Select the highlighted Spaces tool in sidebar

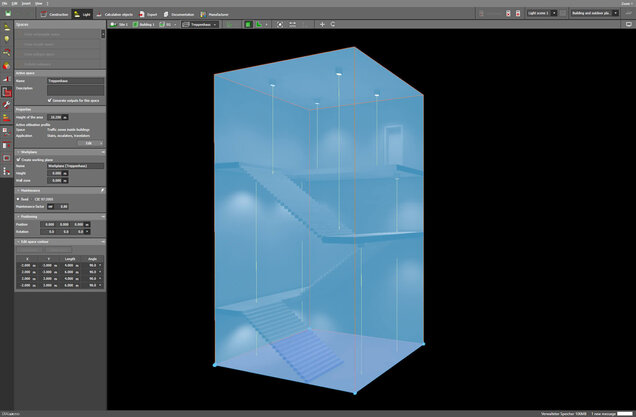point(6,92)
